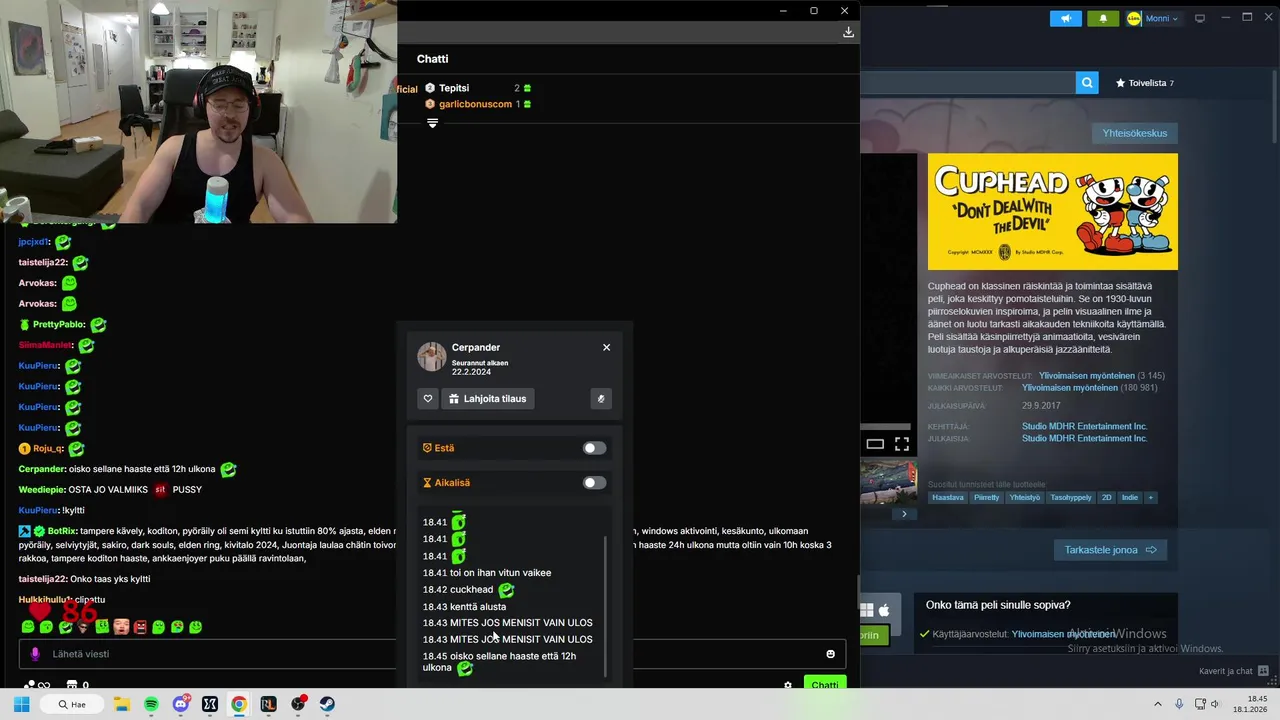Open Toivelista wishlist link in Steam

coord(1145,83)
